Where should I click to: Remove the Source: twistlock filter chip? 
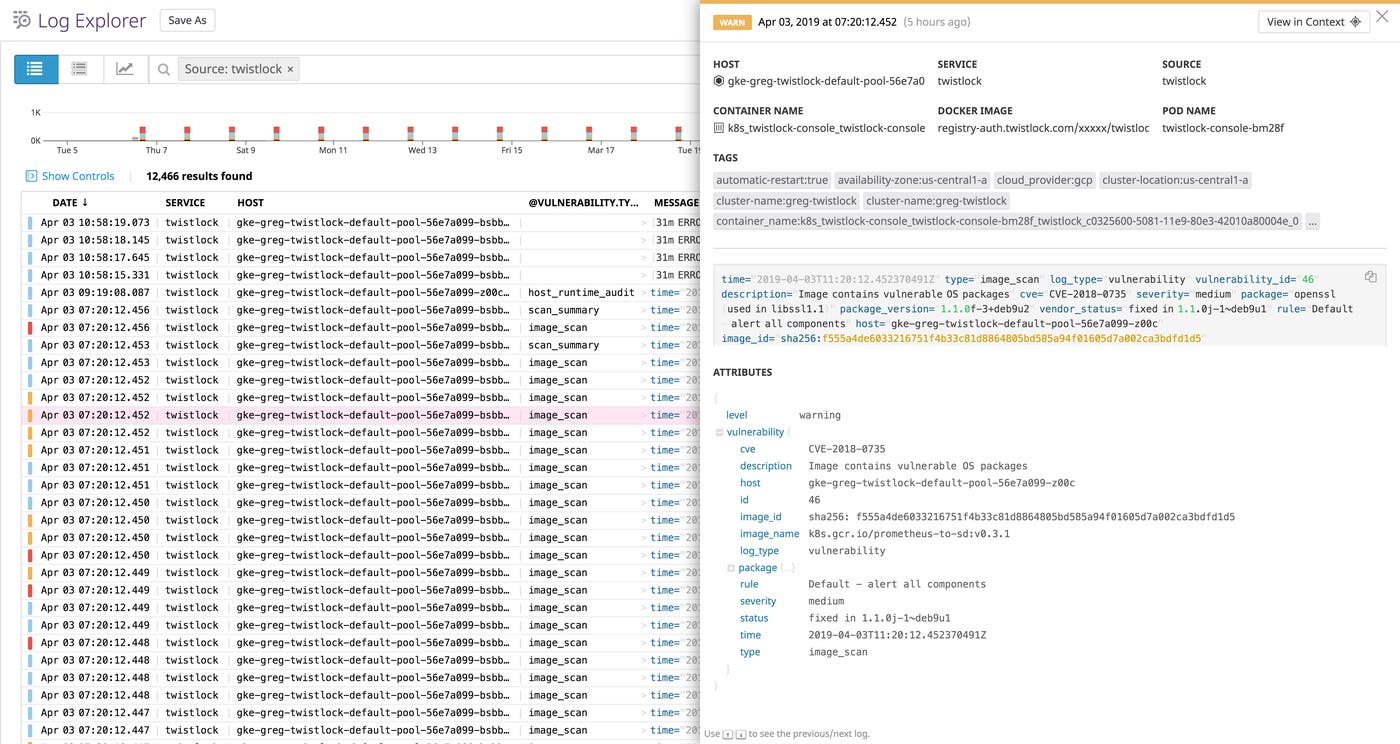290,69
